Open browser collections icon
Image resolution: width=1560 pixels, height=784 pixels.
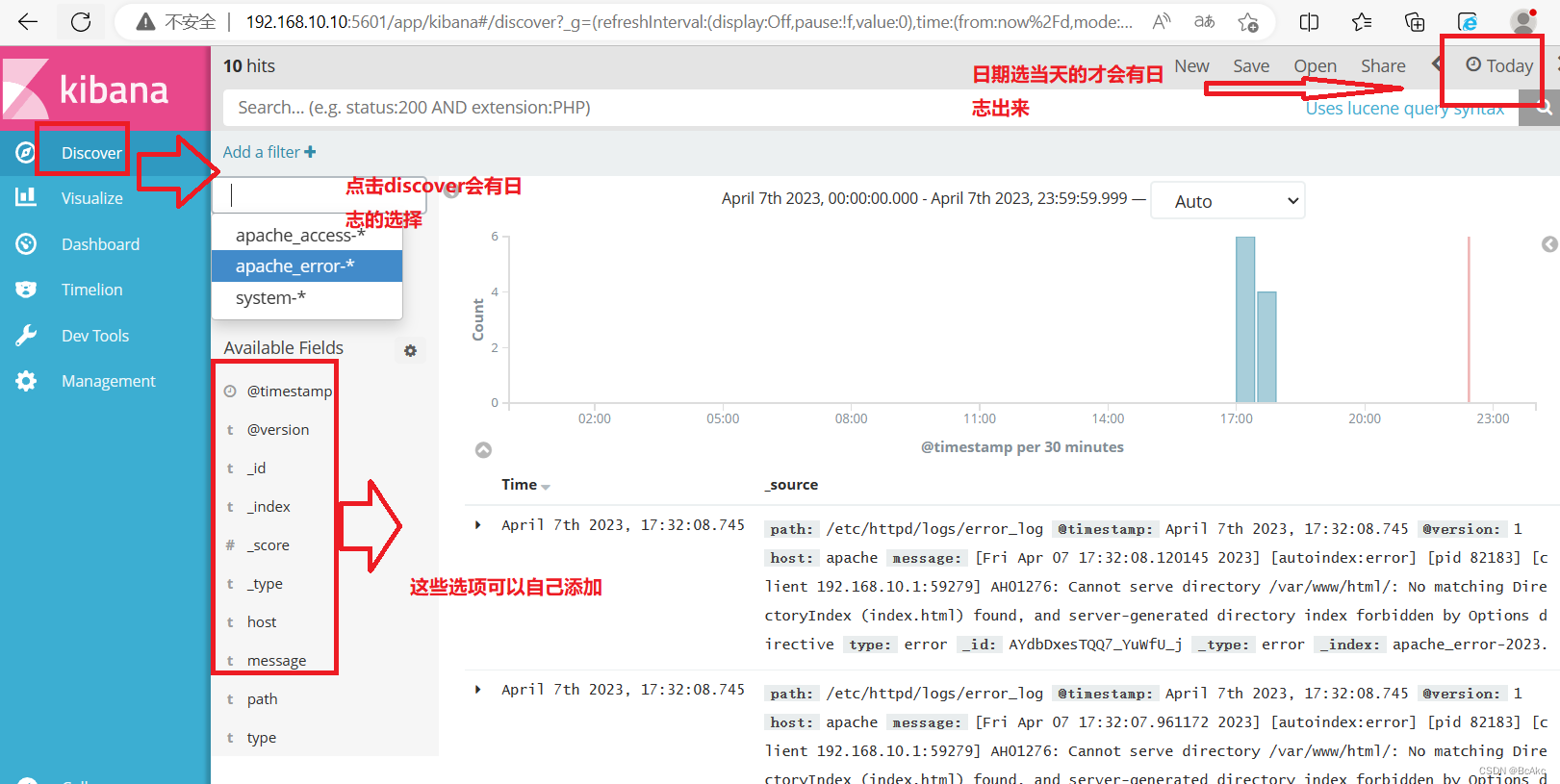(x=1415, y=21)
